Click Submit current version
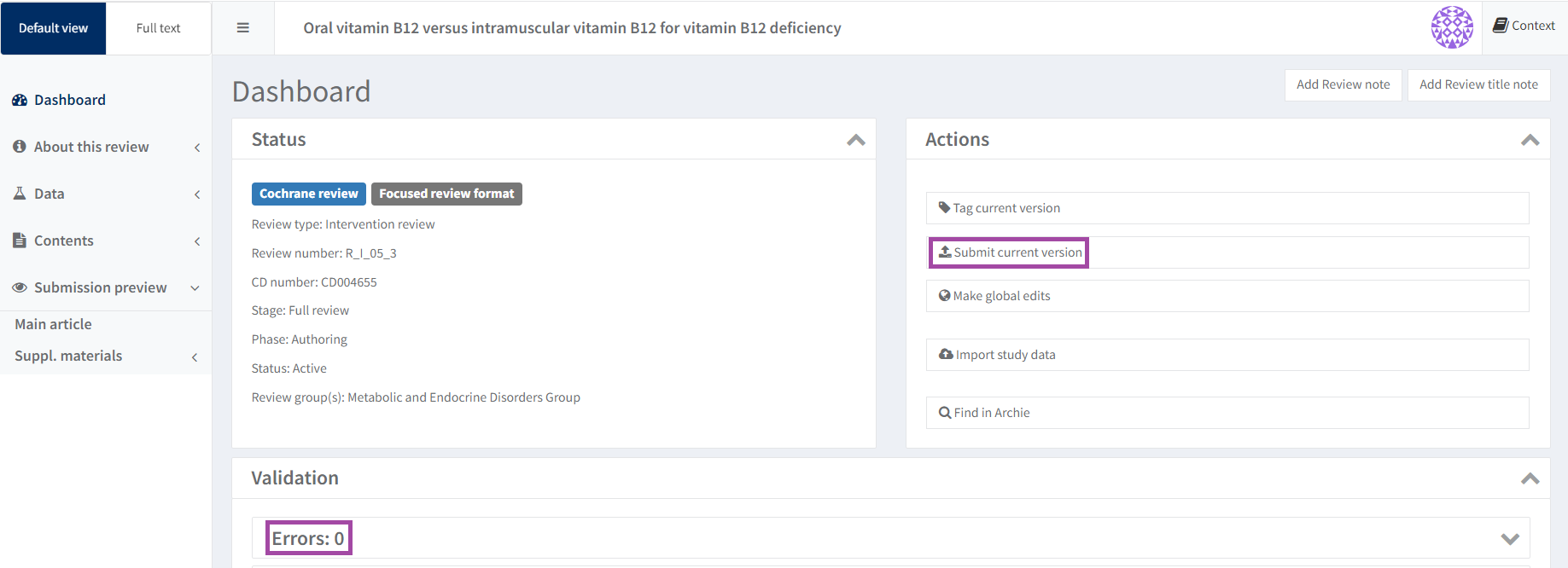The width and height of the screenshot is (1568, 568). tap(1010, 252)
